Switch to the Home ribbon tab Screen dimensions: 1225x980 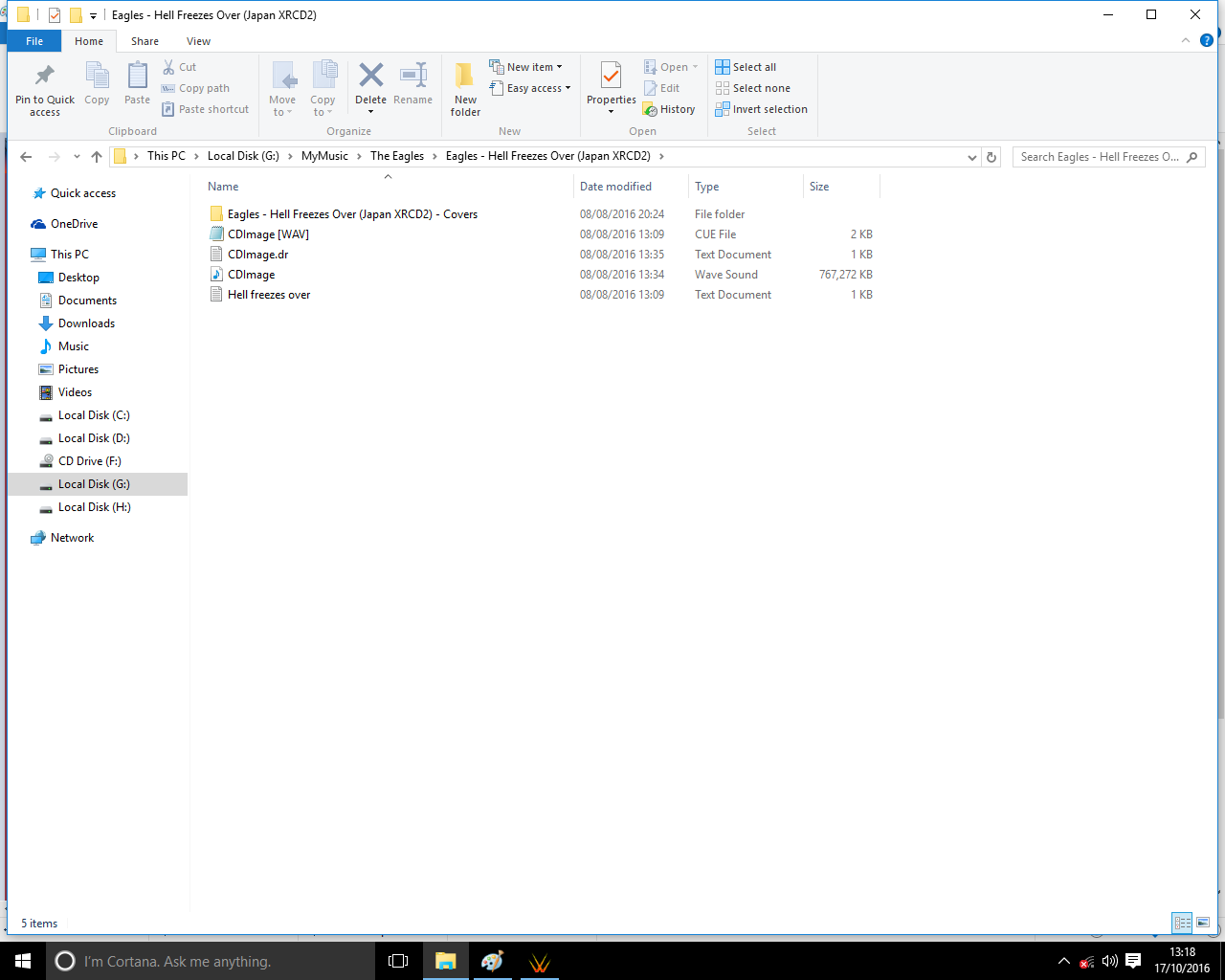pyautogui.click(x=89, y=41)
